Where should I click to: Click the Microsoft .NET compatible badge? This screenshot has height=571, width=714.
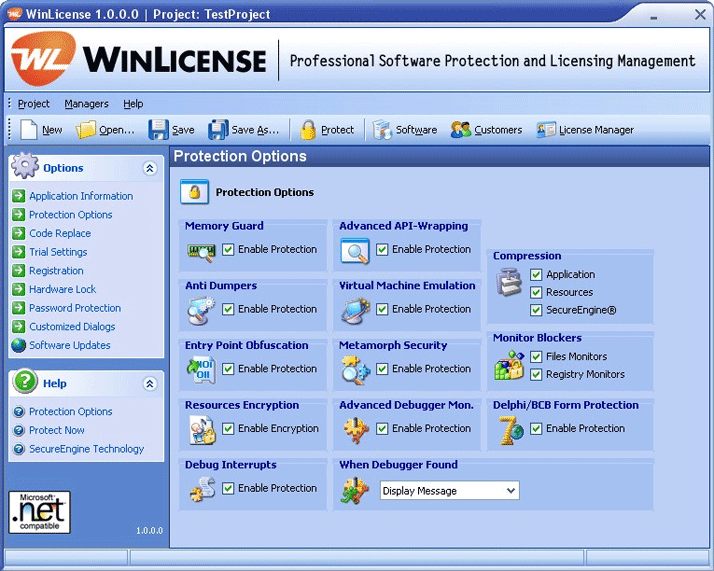(x=40, y=512)
